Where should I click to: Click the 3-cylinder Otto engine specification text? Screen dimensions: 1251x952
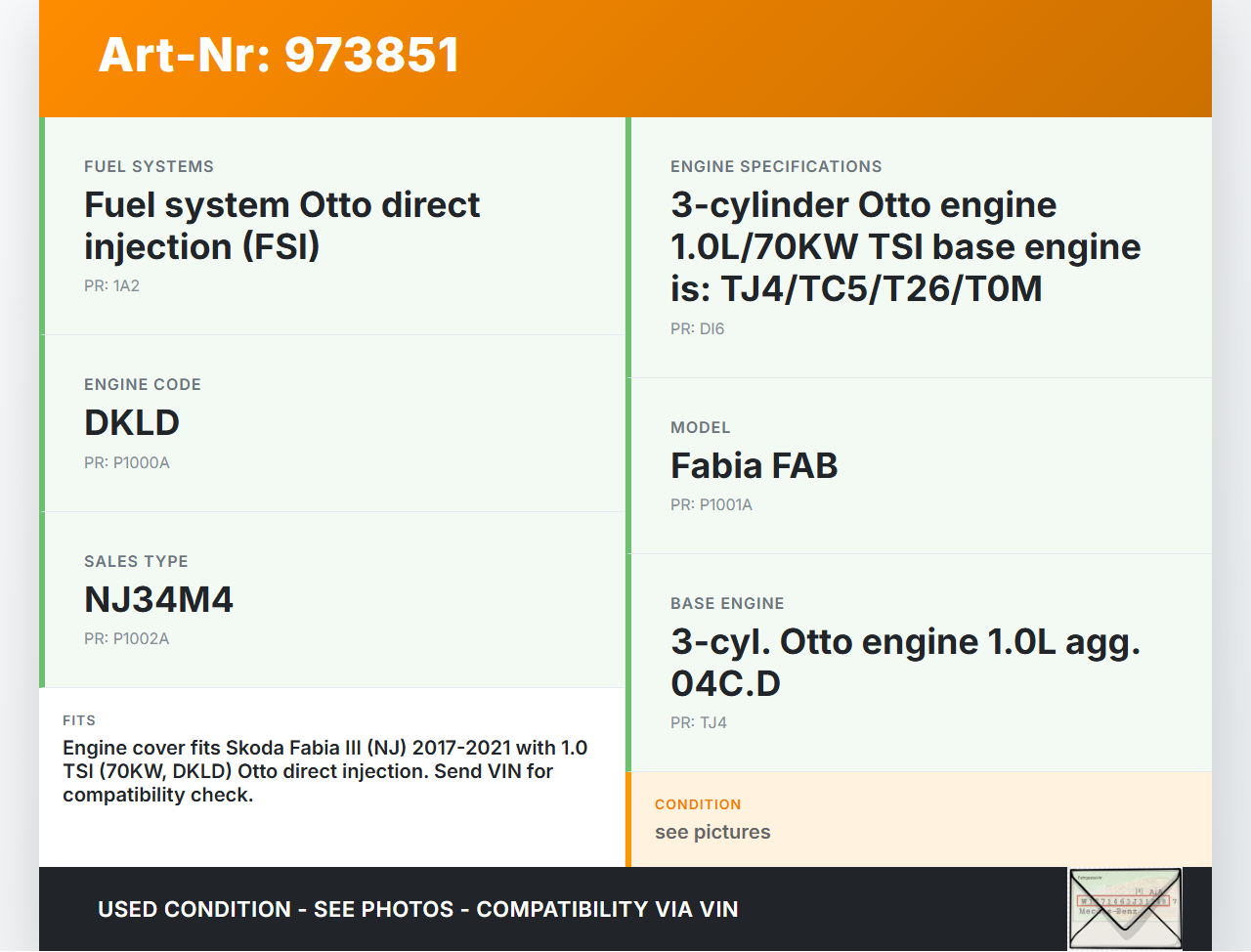click(x=905, y=246)
